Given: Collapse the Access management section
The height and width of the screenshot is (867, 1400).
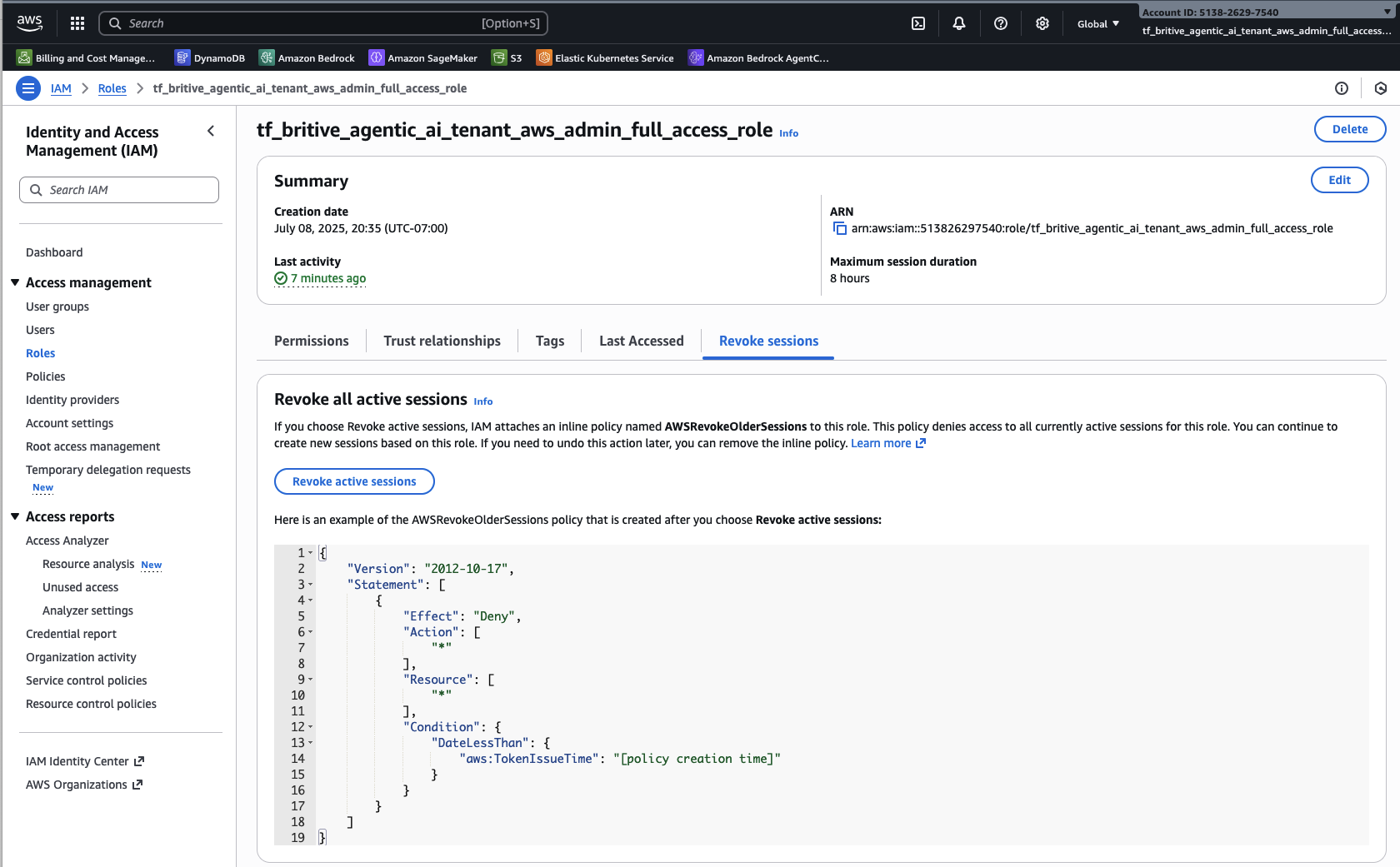Looking at the screenshot, I should pos(15,283).
